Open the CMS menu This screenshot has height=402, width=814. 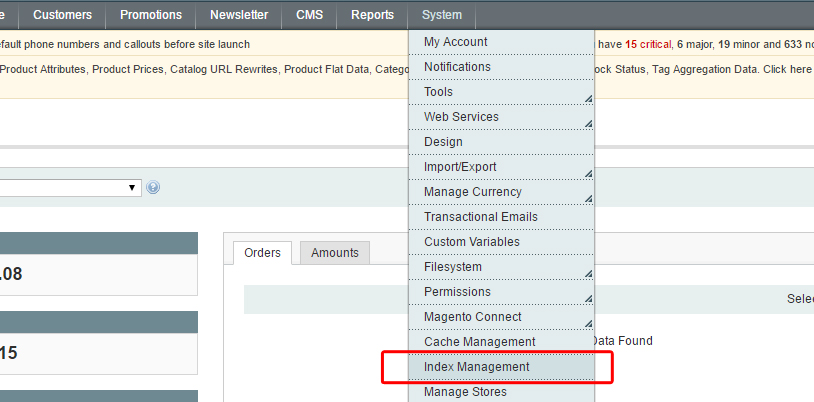309,15
